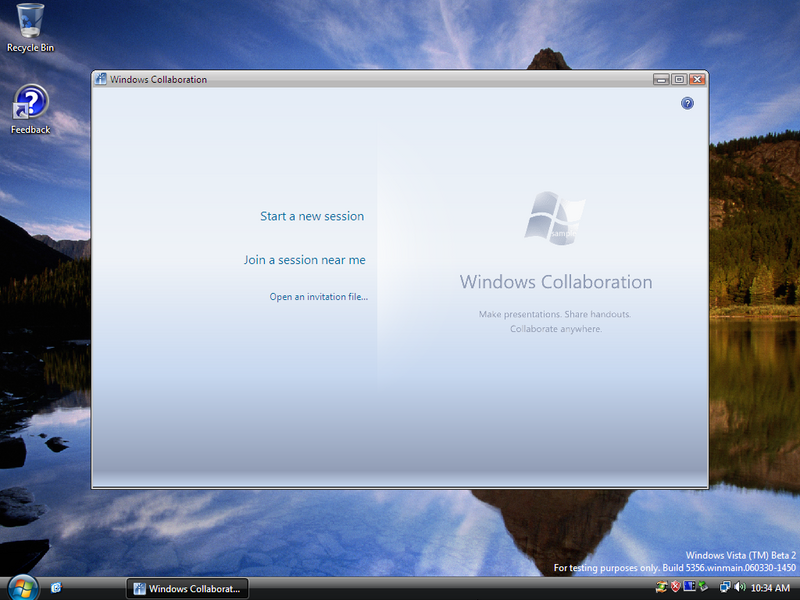Image resolution: width=800 pixels, height=600 pixels.
Task: Click the blue Help question mark icon
Action: tap(687, 103)
